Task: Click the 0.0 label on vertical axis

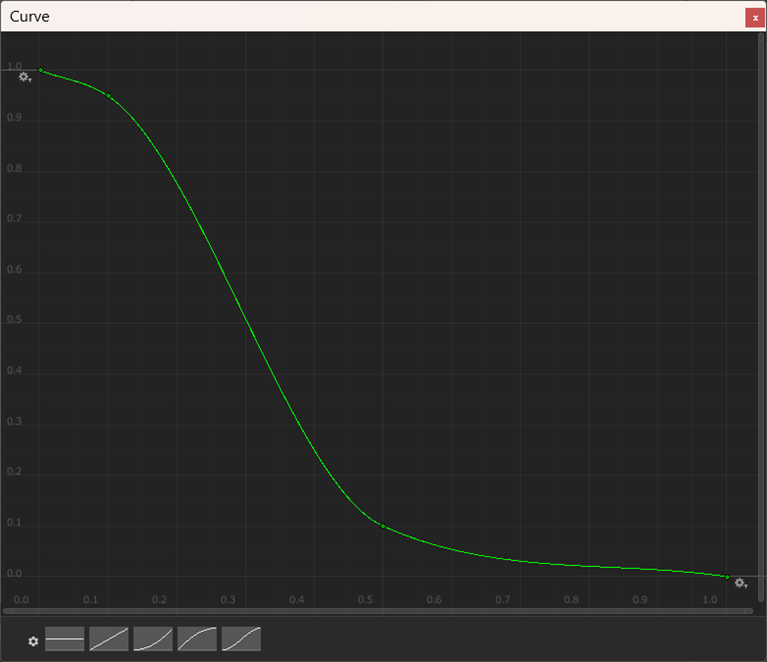Action: click(x=14, y=574)
